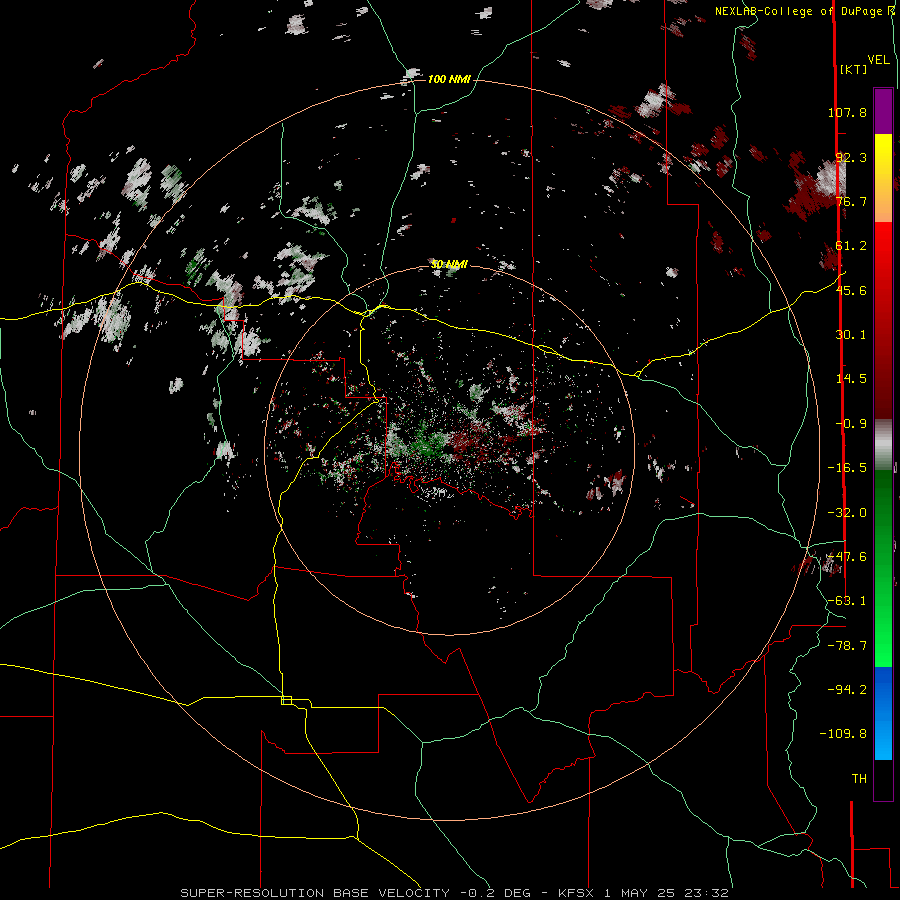
Task: Pick the black TH segment of the color bar
Action: pos(883,780)
